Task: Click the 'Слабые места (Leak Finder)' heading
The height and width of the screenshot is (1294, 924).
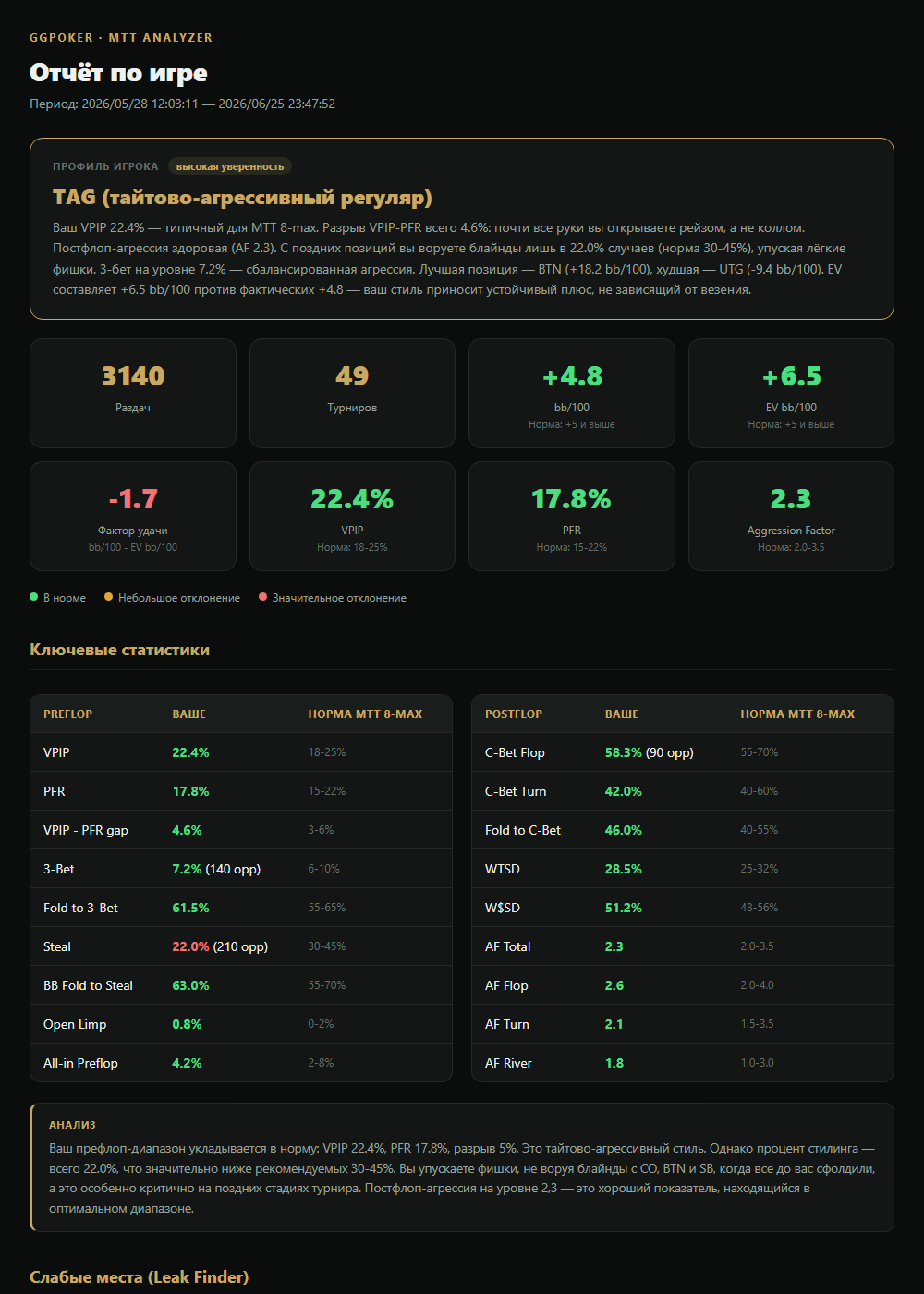Action: point(139,1276)
